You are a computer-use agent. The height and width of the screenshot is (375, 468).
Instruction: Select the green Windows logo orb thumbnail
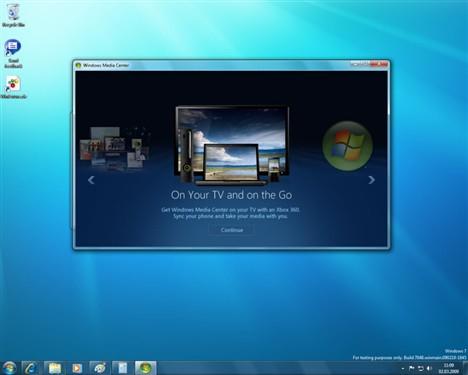pyautogui.click(x=347, y=146)
